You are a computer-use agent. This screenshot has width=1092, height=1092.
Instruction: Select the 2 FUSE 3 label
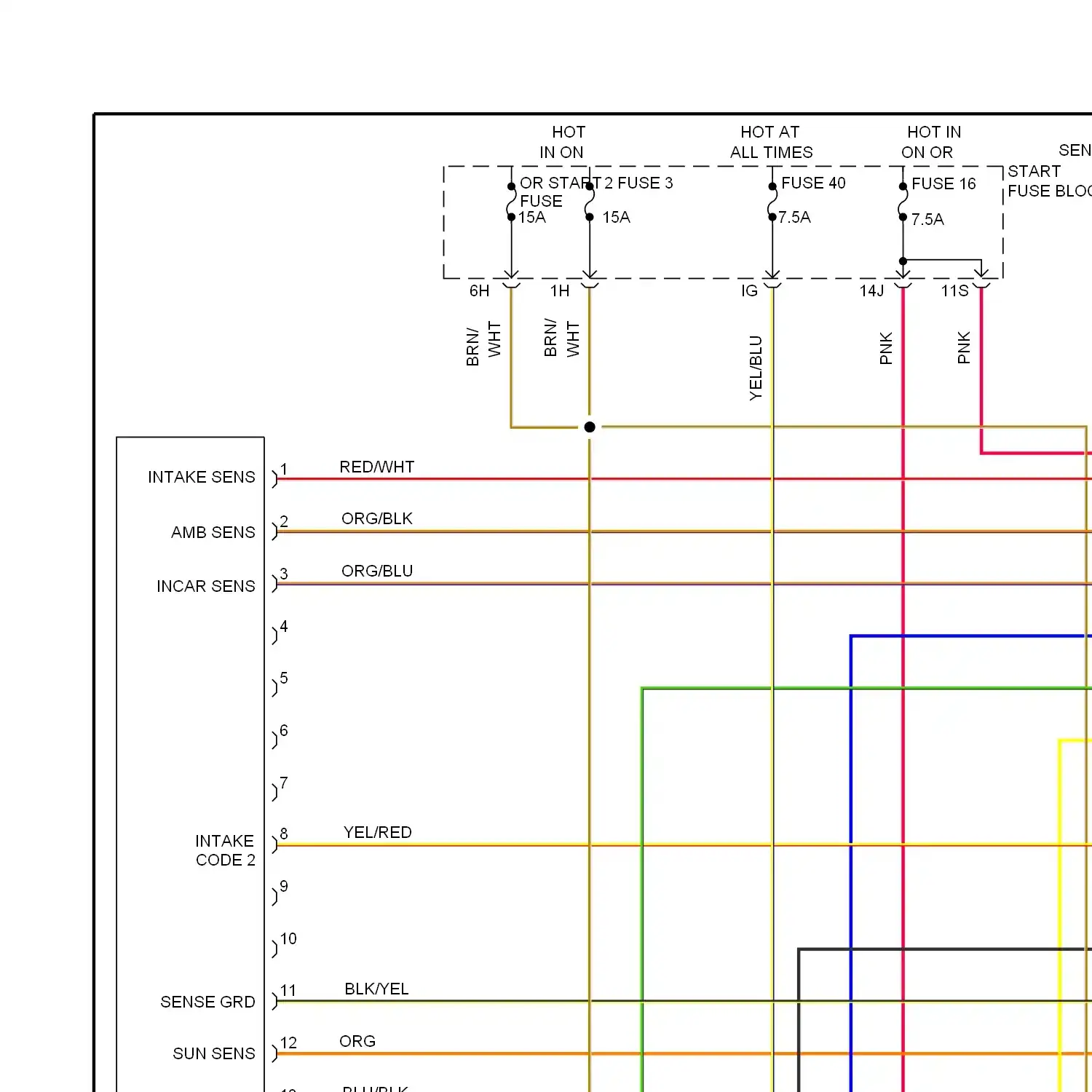pyautogui.click(x=638, y=183)
